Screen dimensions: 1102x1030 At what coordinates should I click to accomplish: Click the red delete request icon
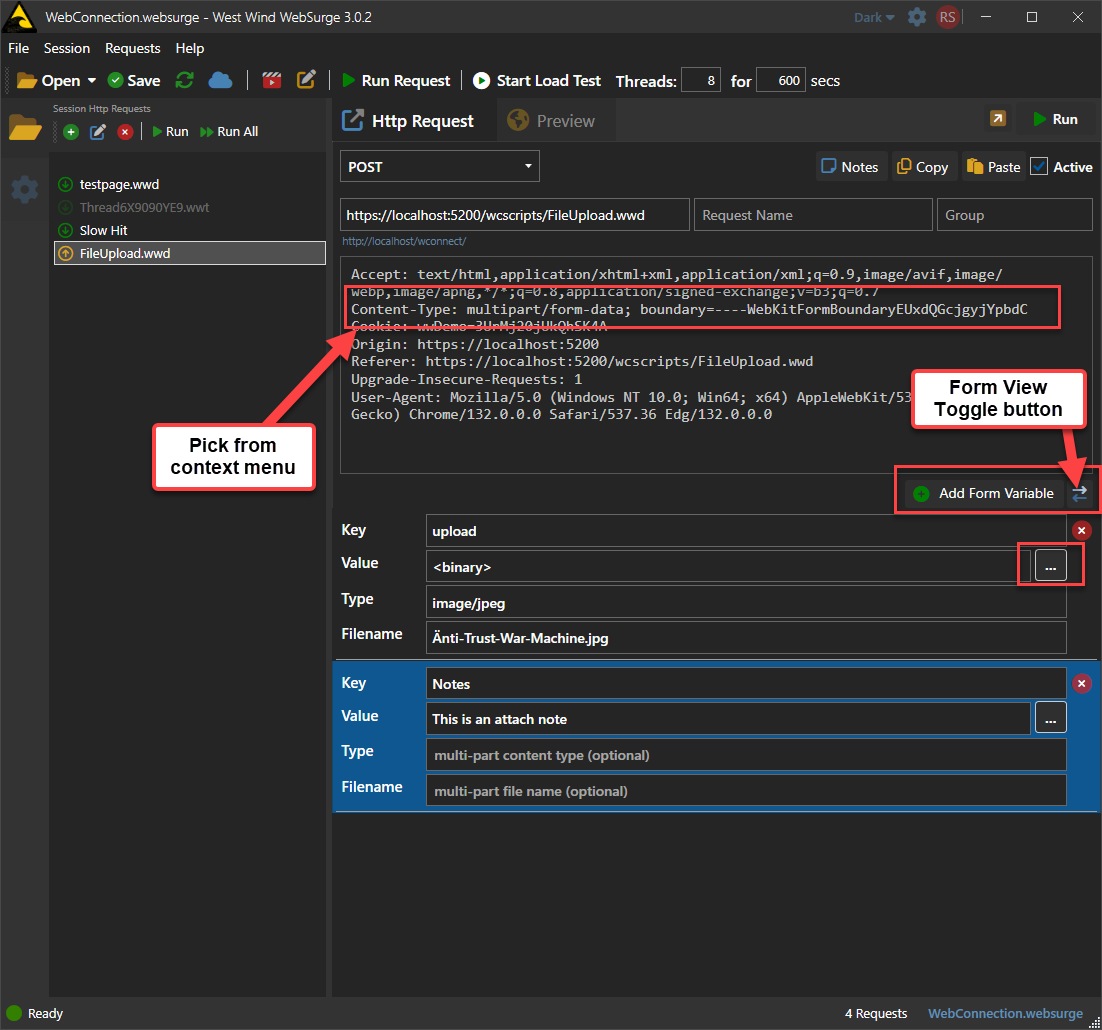tap(125, 132)
